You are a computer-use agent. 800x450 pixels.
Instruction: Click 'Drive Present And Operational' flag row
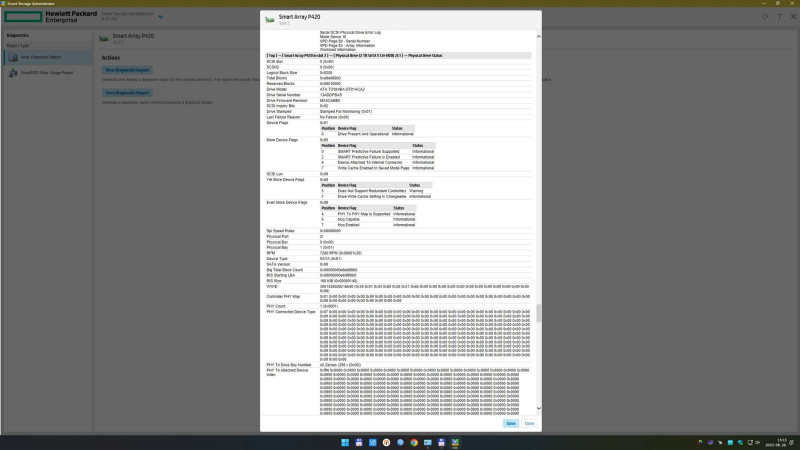[367, 134]
